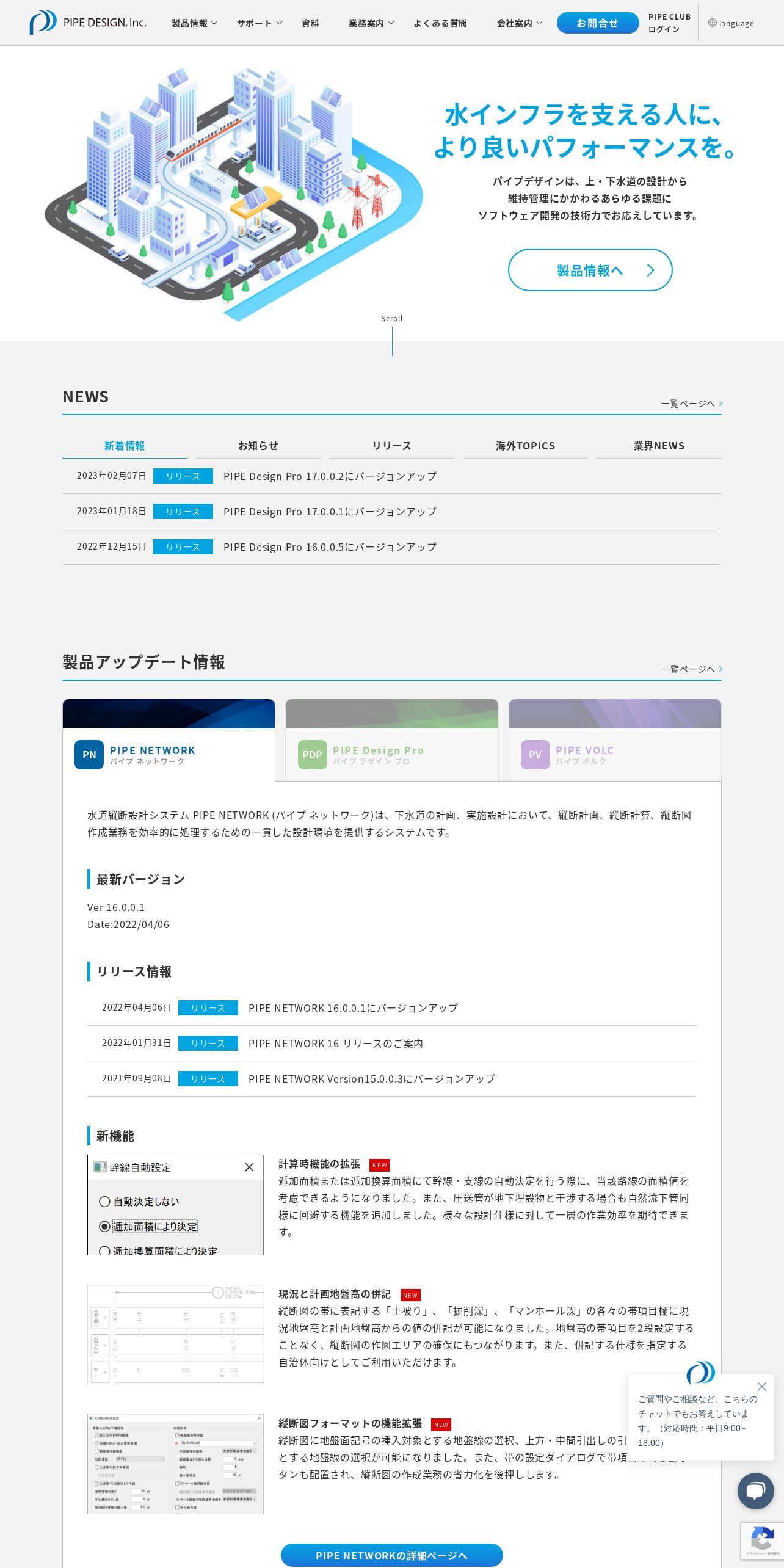
Task: Click リリース tag on 2022年04月06日 row
Action: [208, 1008]
